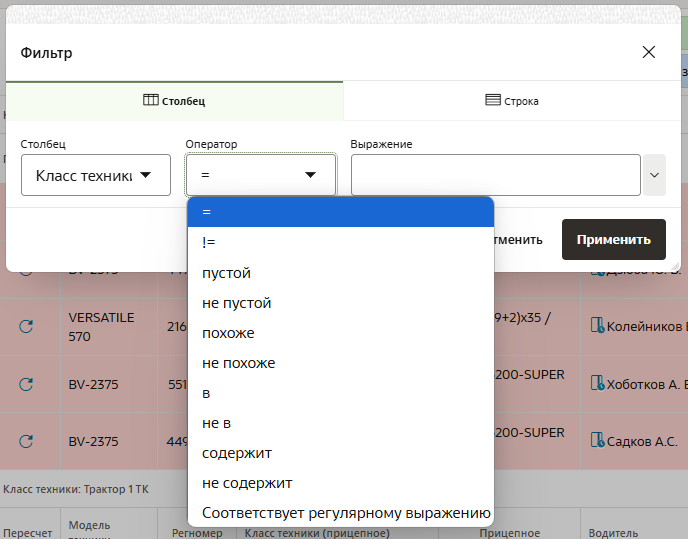Click recalculate icon in VERSATILE 570 row

pyautogui.click(x=27, y=326)
